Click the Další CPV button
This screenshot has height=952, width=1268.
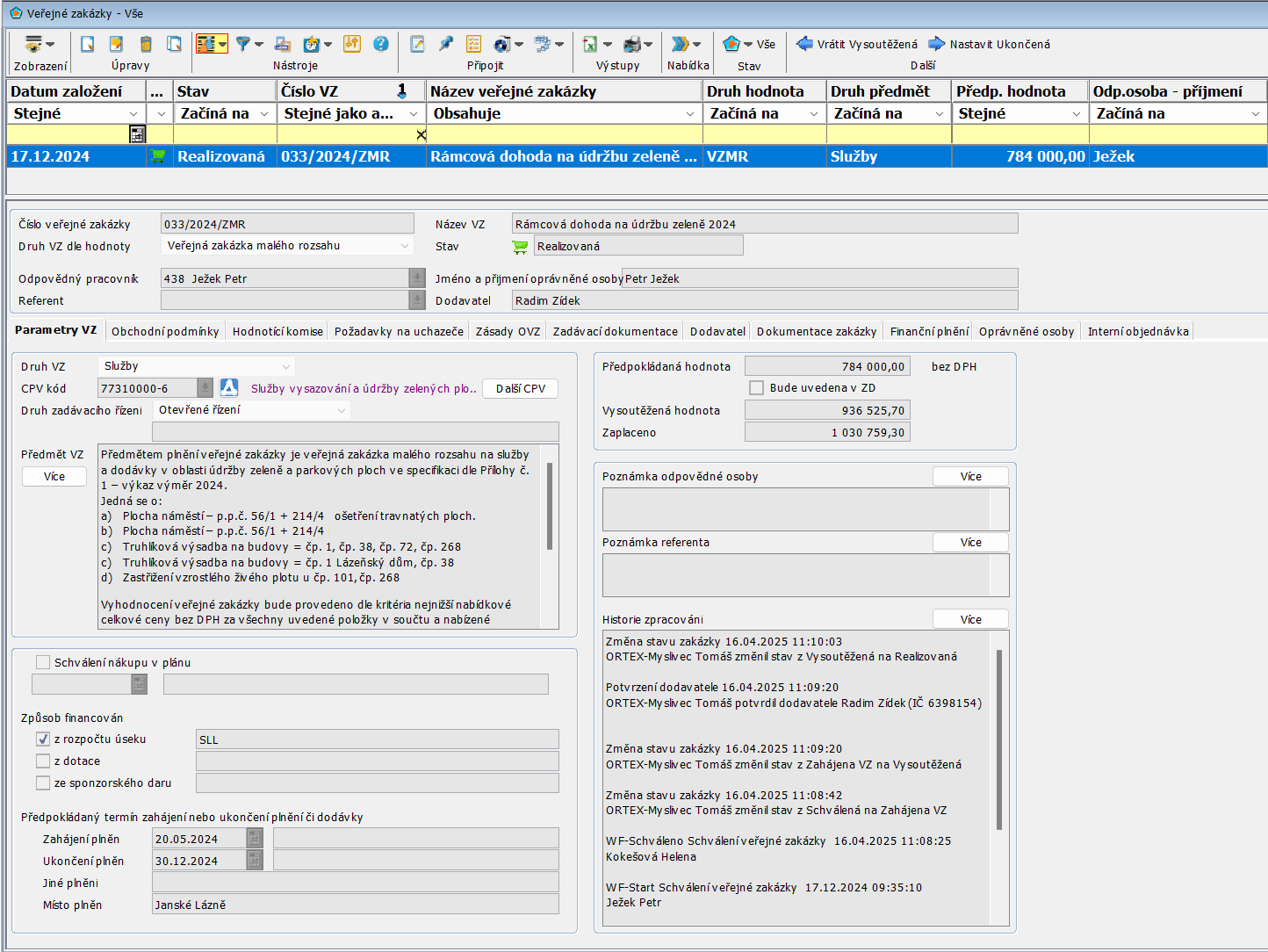coord(520,388)
